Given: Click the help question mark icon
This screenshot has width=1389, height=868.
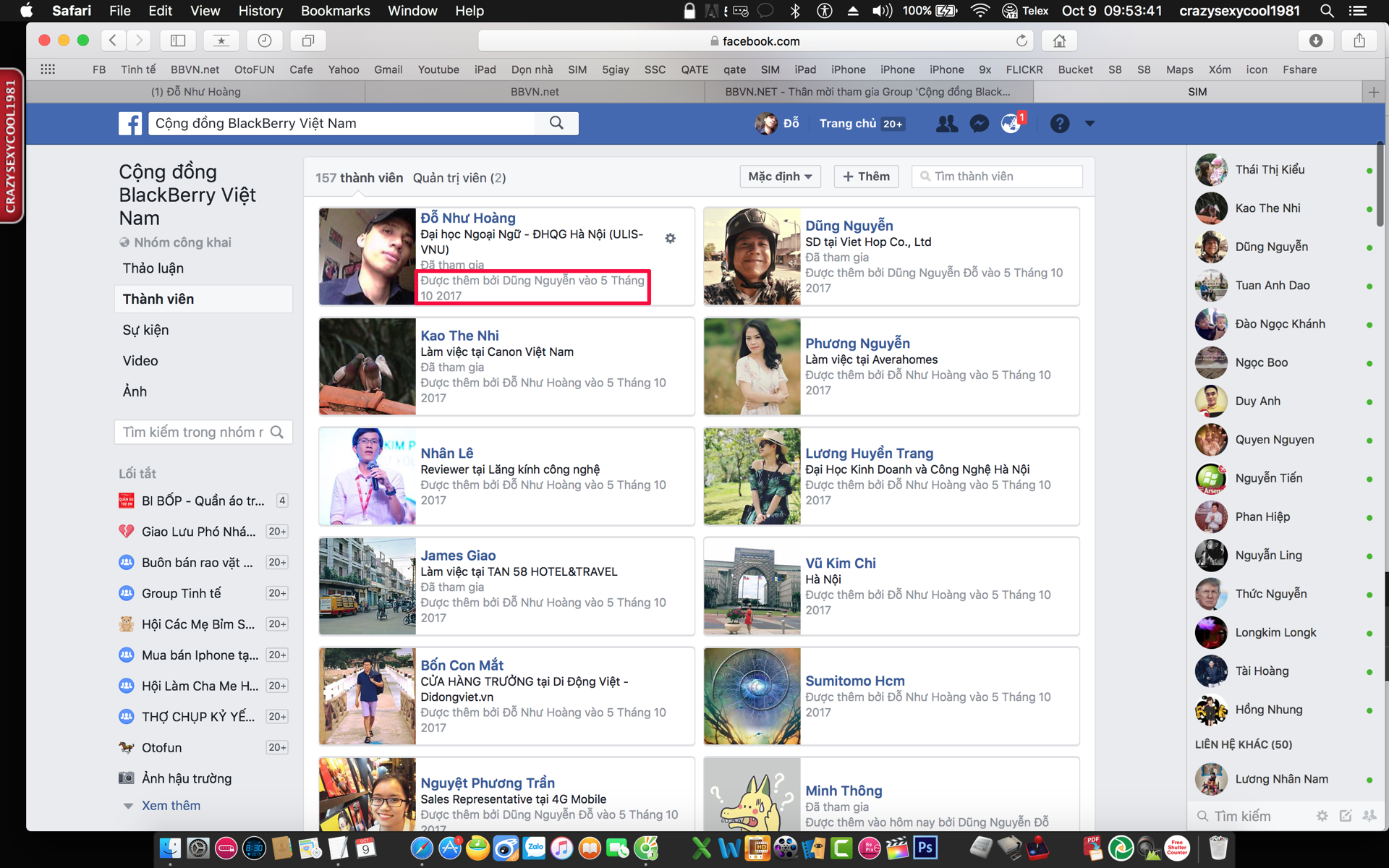Looking at the screenshot, I should [1059, 124].
